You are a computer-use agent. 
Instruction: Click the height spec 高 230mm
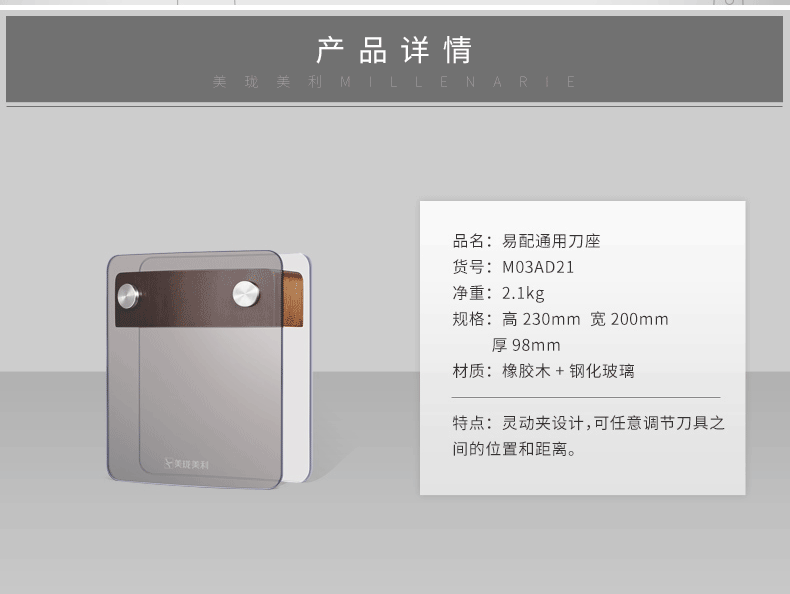pyautogui.click(x=541, y=319)
